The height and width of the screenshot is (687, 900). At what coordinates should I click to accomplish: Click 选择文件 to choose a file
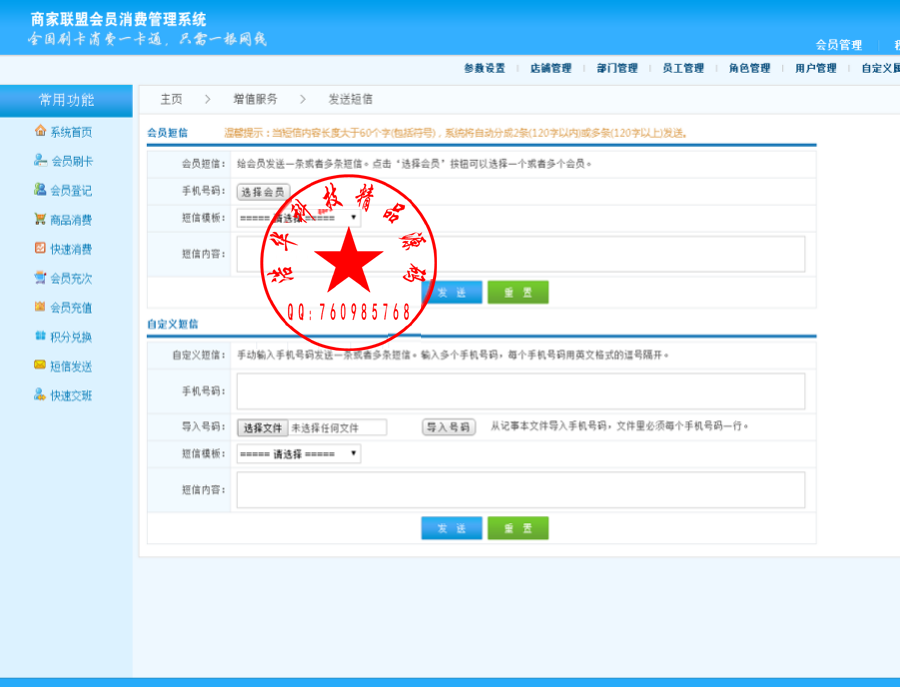pos(262,428)
